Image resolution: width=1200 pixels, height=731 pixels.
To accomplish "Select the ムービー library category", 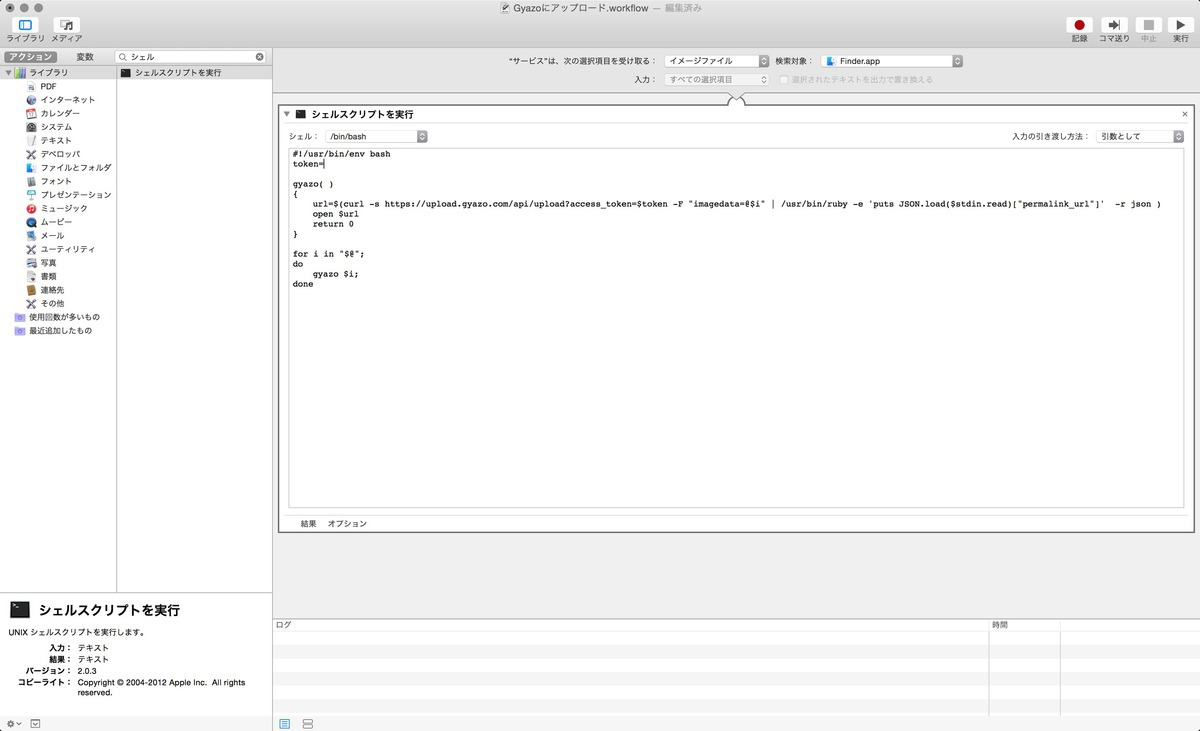I will coord(56,222).
